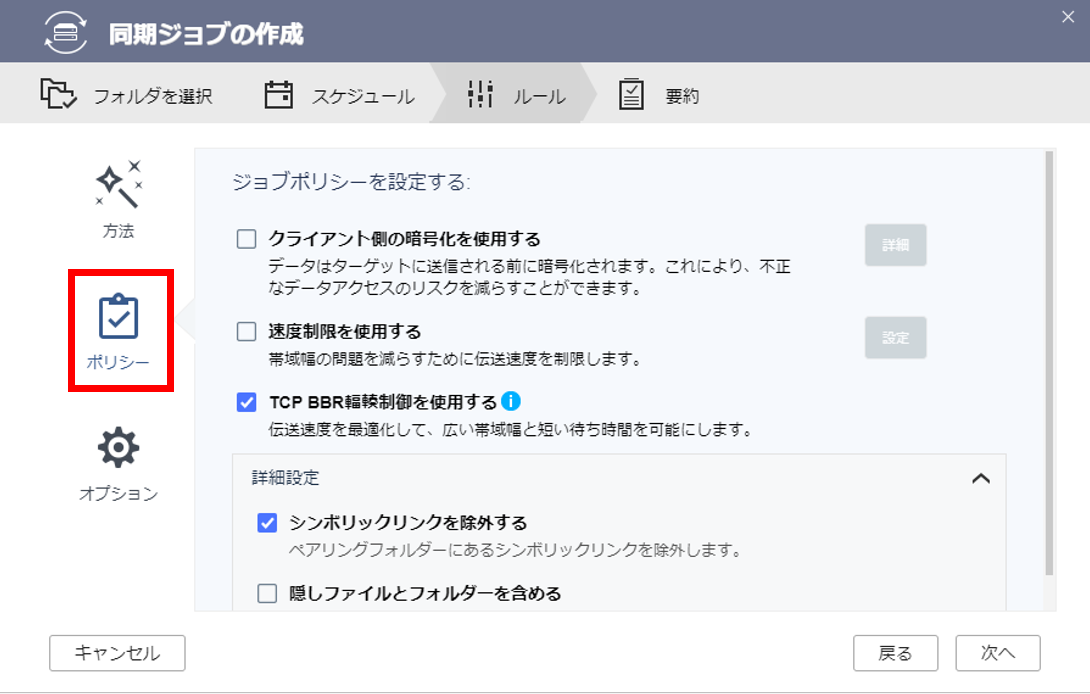The image size is (1090, 694).
Task: Click the magic wand 方法 icon
Action: 118,185
